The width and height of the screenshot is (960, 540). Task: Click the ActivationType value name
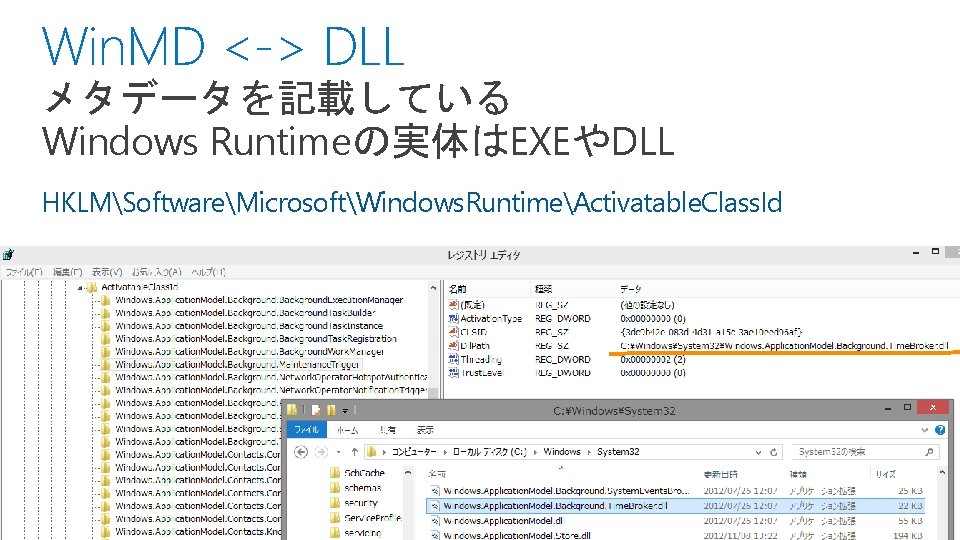click(491, 318)
